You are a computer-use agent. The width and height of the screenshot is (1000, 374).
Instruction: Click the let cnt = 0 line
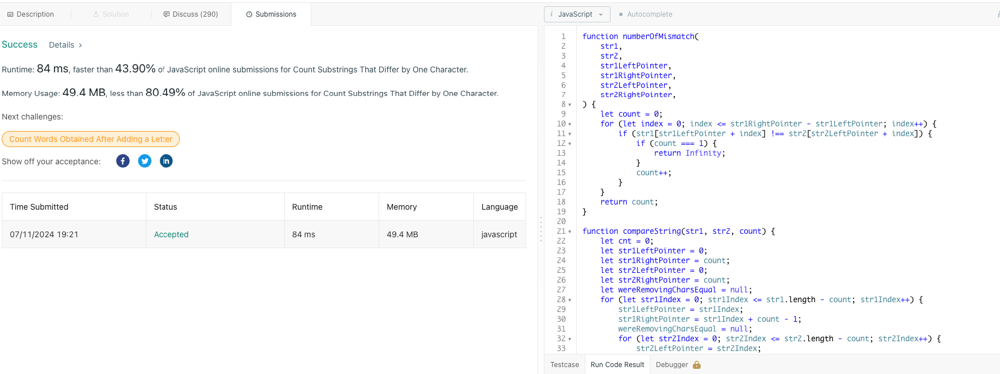pos(627,241)
